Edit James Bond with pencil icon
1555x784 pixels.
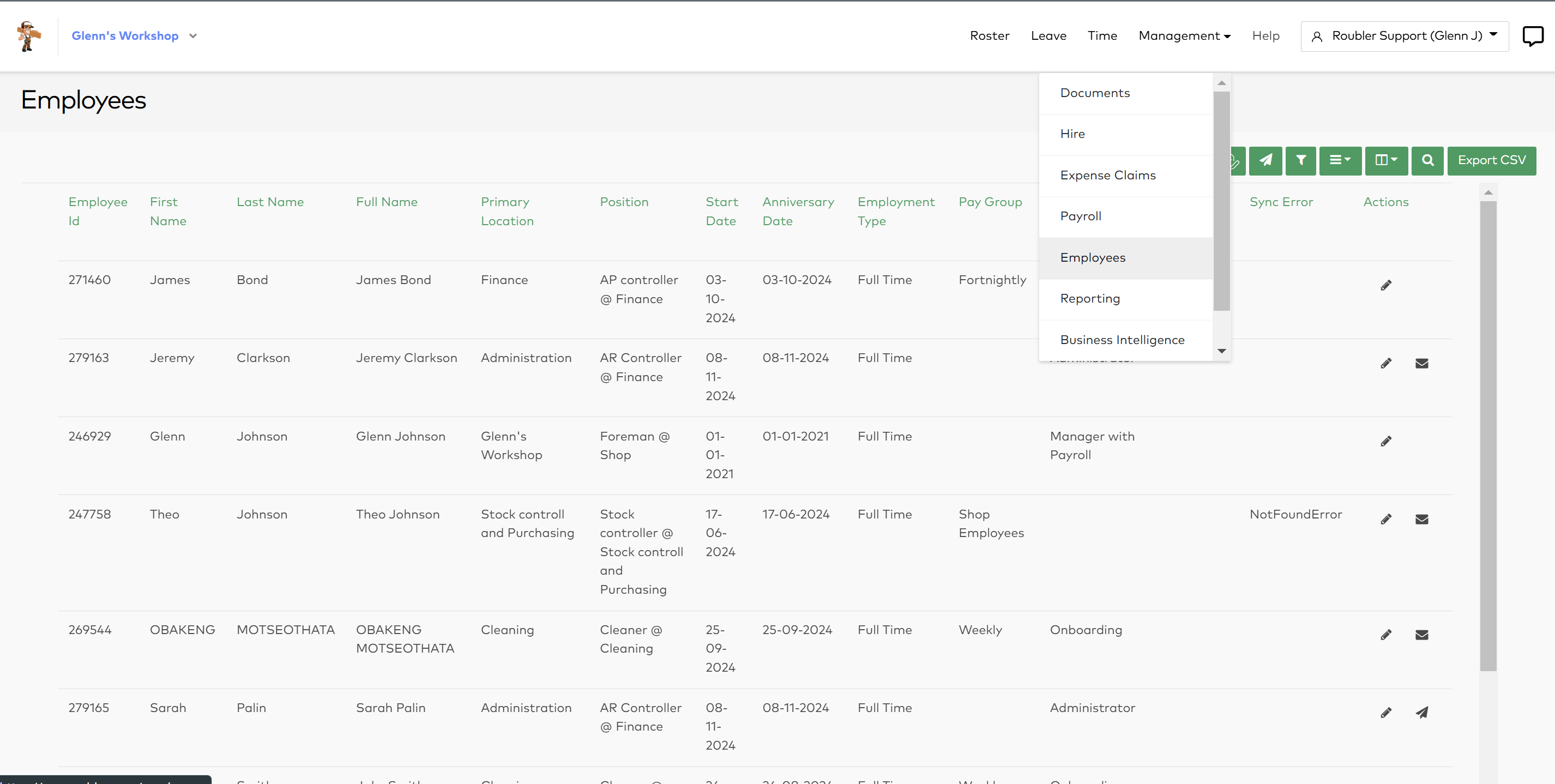pos(1386,285)
